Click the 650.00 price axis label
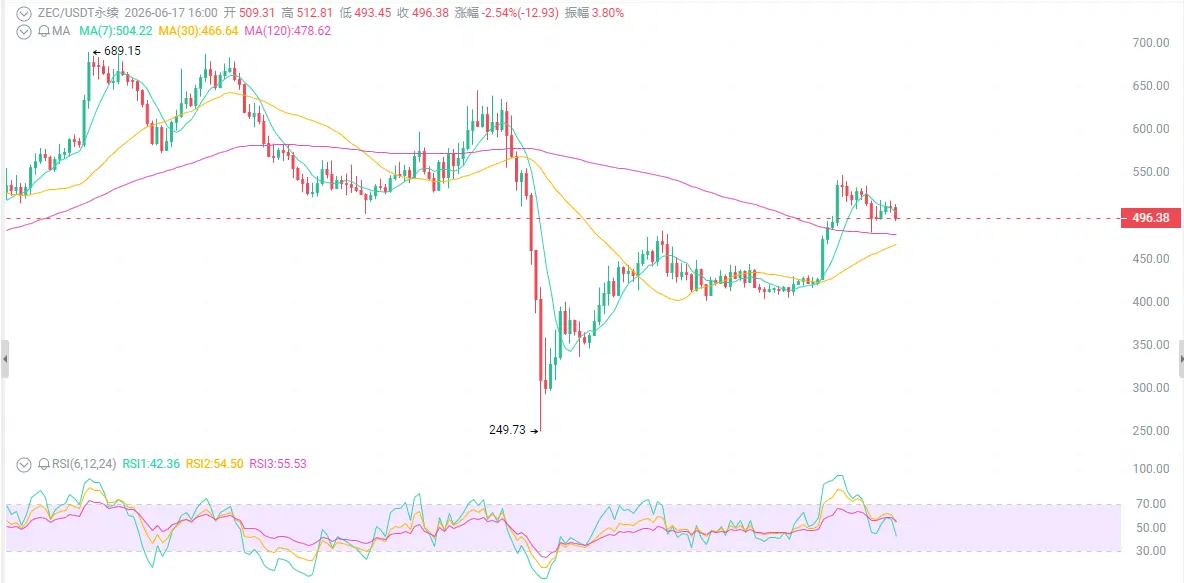 (x=1152, y=86)
